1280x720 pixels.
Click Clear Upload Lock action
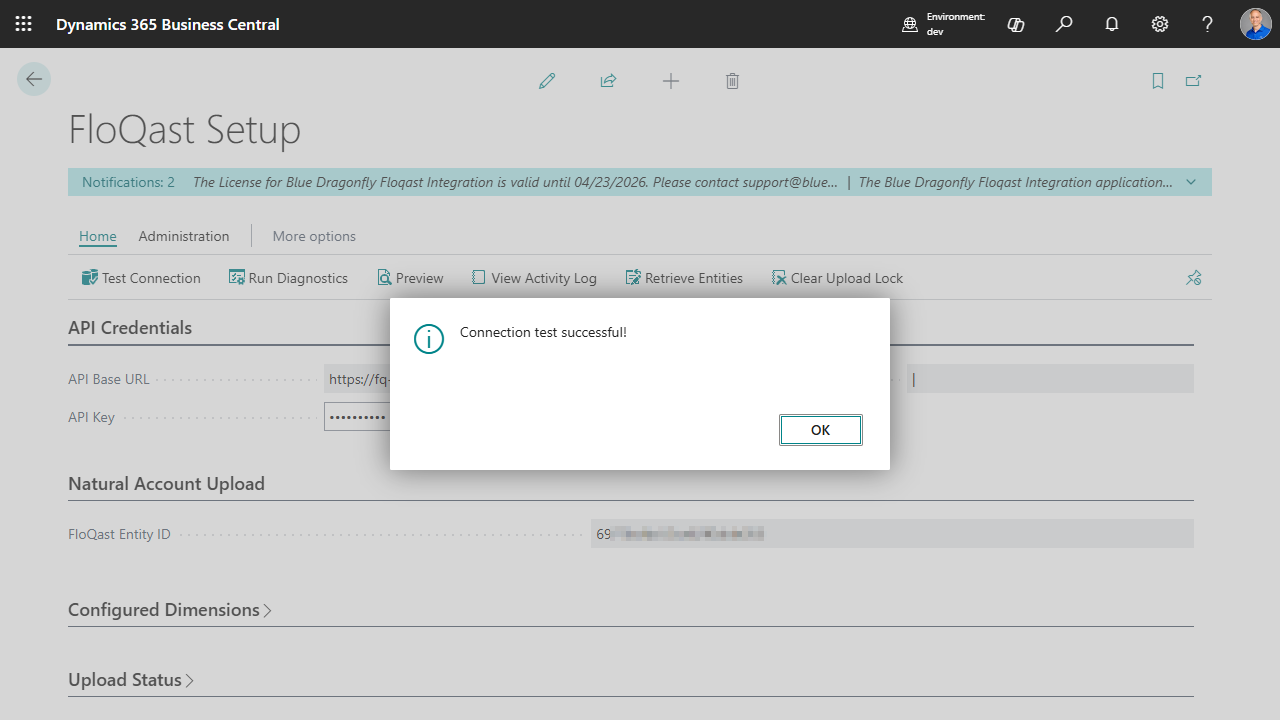pos(837,278)
